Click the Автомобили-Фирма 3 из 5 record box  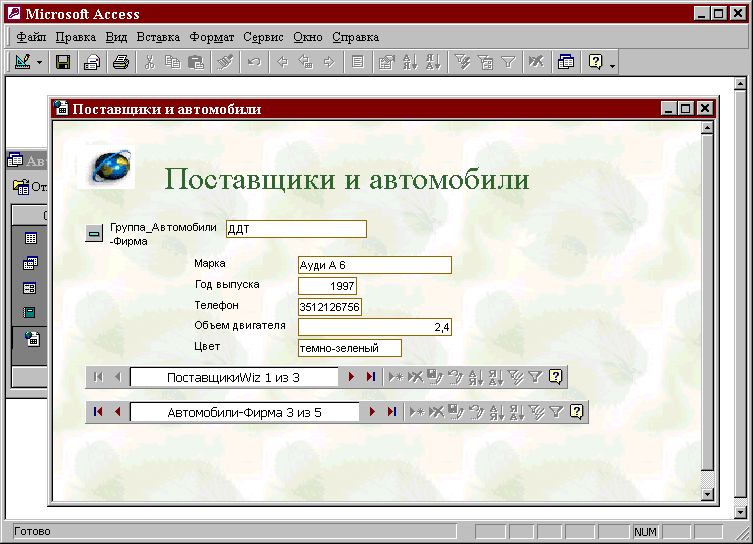point(244,412)
